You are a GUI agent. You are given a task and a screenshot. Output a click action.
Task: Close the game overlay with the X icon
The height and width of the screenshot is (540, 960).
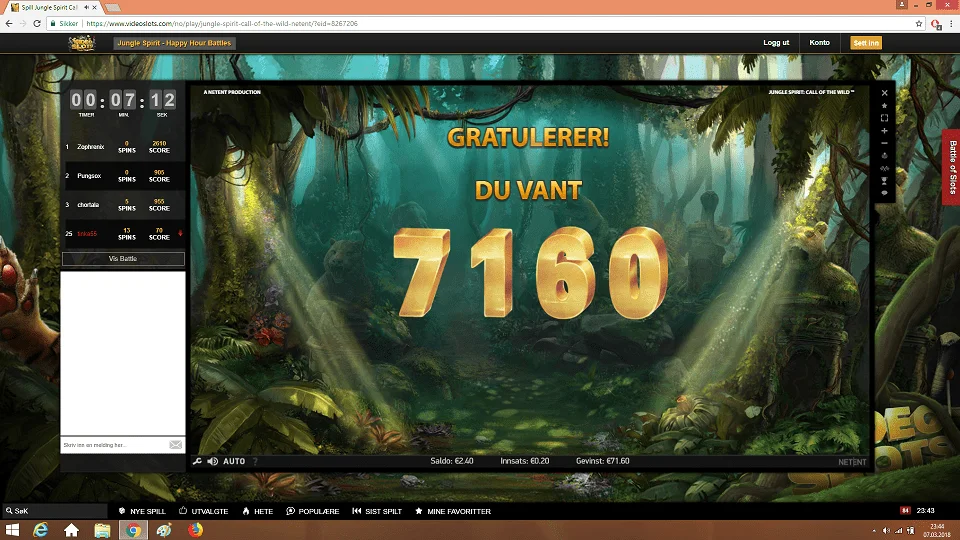tap(884, 93)
